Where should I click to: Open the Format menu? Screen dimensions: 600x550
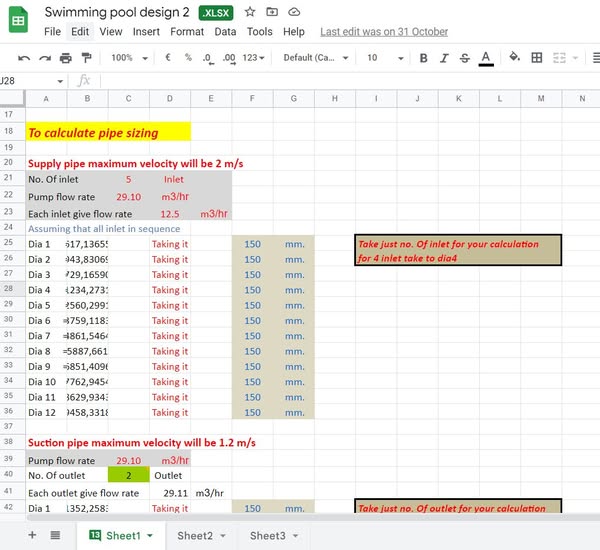click(x=187, y=32)
